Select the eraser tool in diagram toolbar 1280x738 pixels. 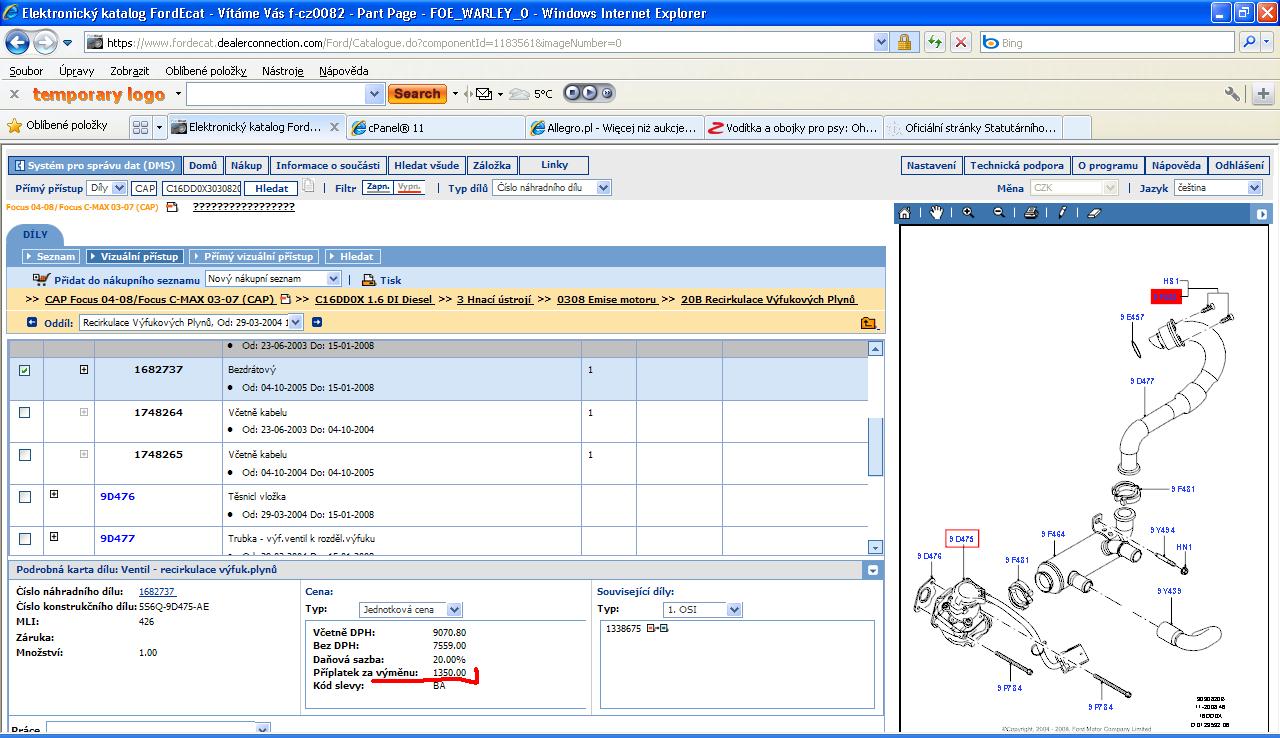pos(1093,213)
